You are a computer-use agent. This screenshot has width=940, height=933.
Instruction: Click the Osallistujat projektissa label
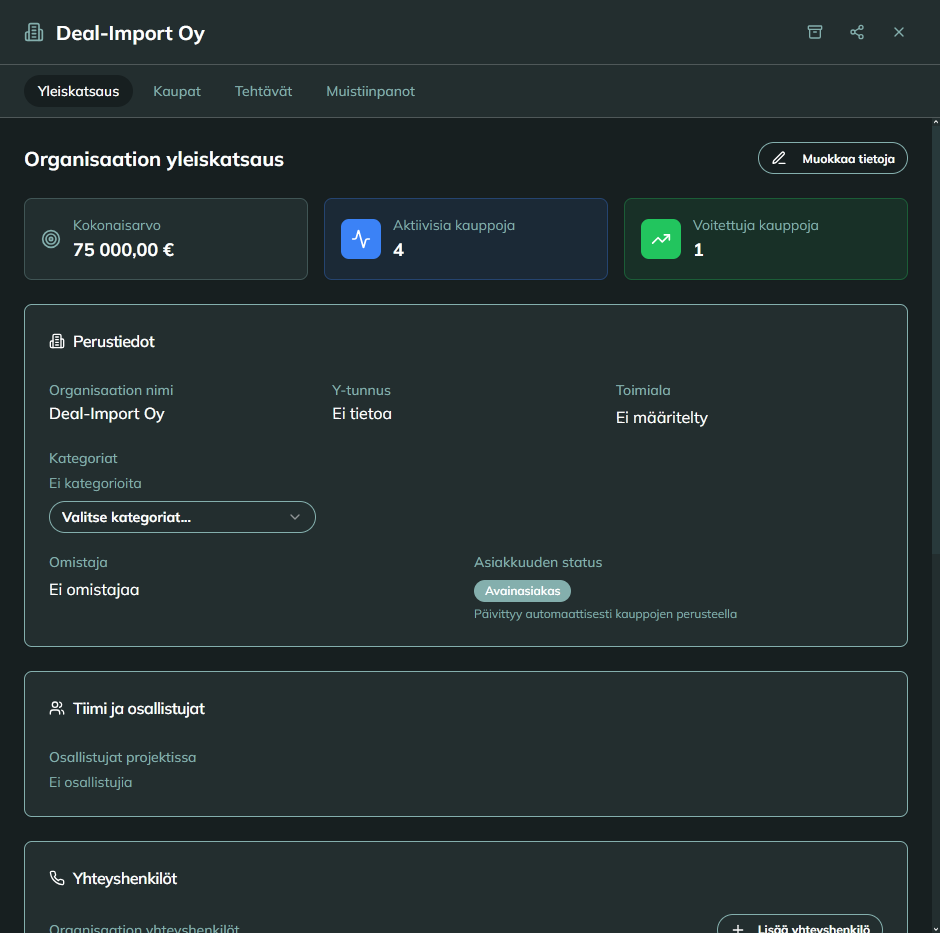click(123, 757)
